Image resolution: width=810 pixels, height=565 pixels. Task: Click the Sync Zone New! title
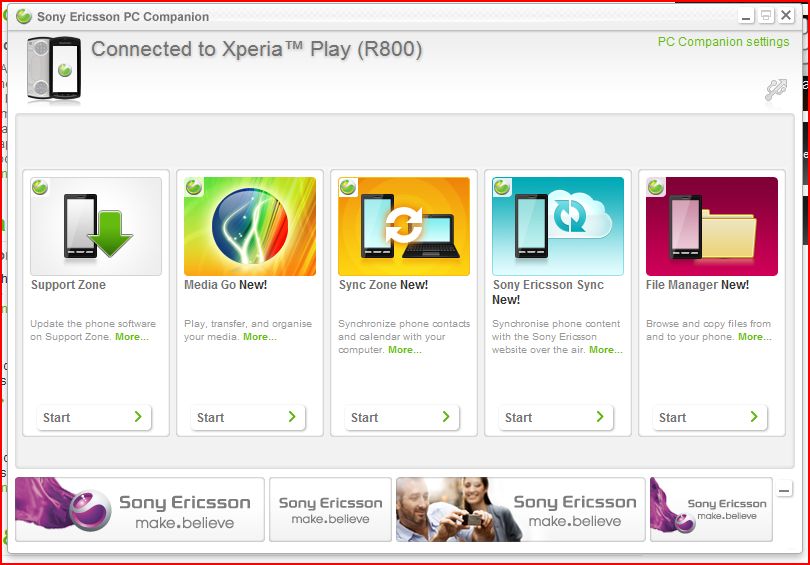tap(383, 285)
